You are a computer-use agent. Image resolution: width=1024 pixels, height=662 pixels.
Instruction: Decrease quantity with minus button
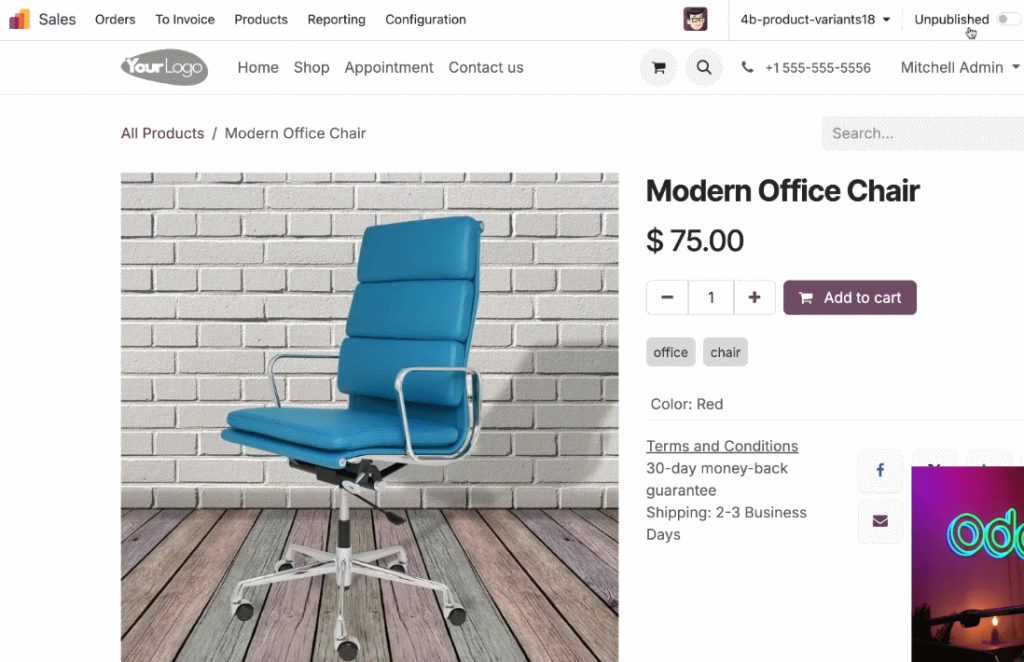667,298
